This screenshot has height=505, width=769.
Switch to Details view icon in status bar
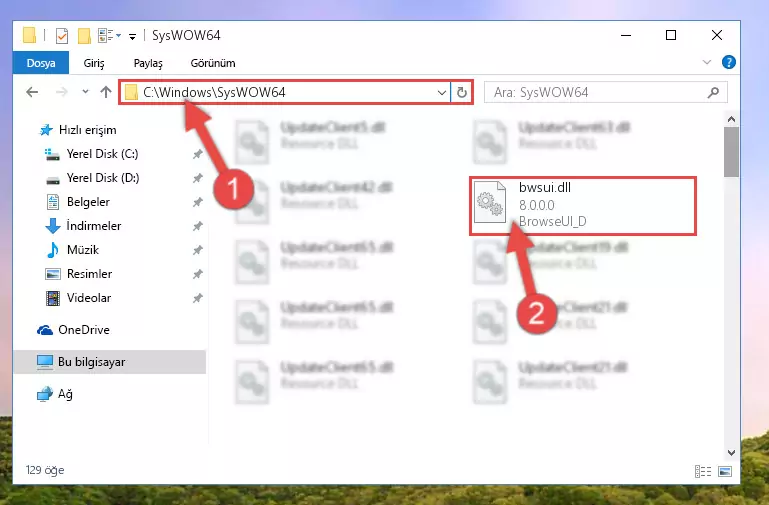(x=703, y=472)
